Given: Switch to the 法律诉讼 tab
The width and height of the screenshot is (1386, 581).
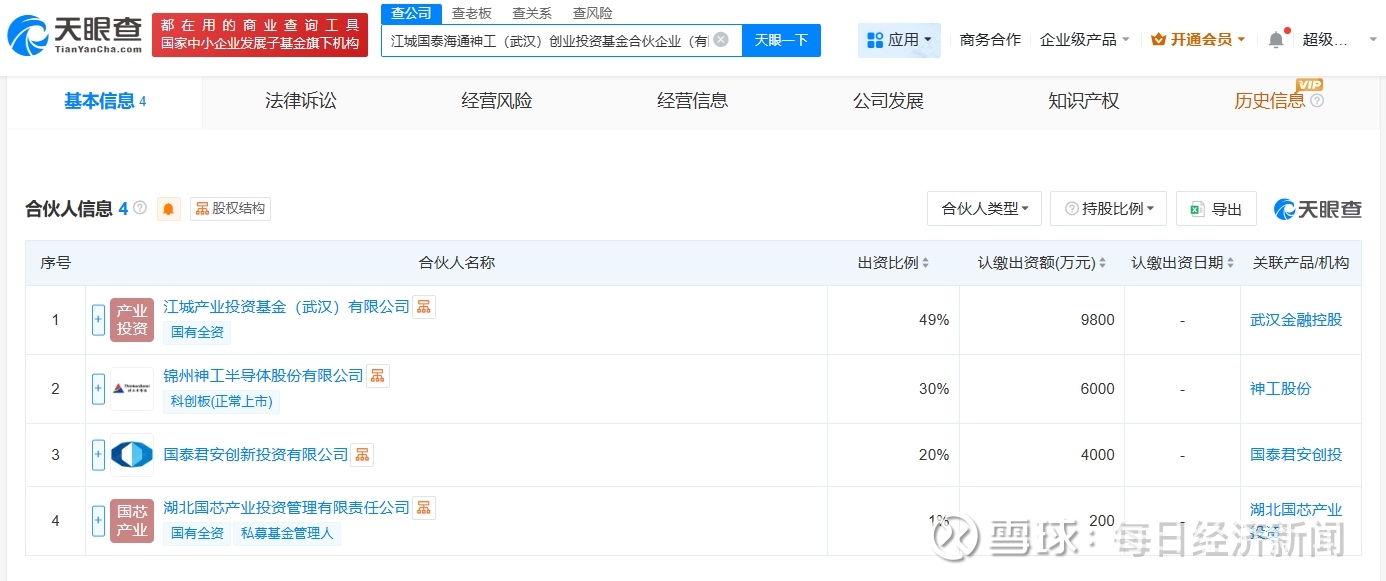Looking at the screenshot, I should click(301, 101).
